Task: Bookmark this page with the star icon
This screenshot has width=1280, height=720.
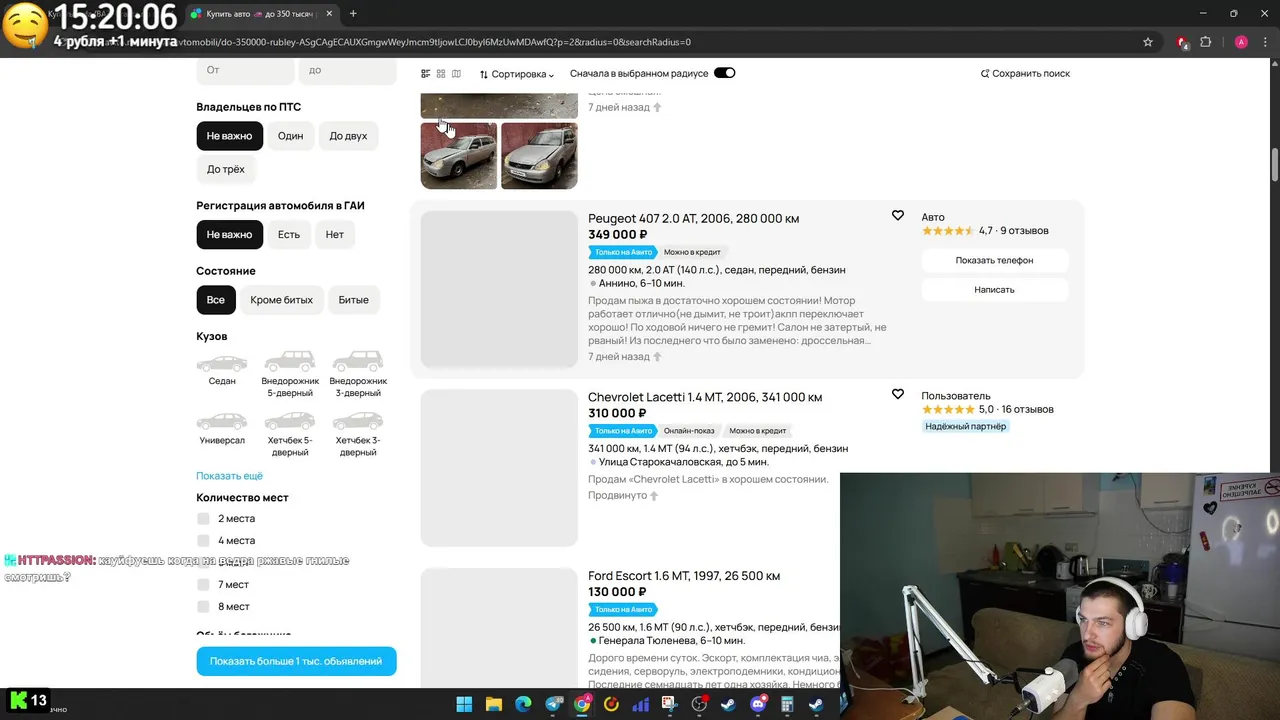Action: 1148,42
